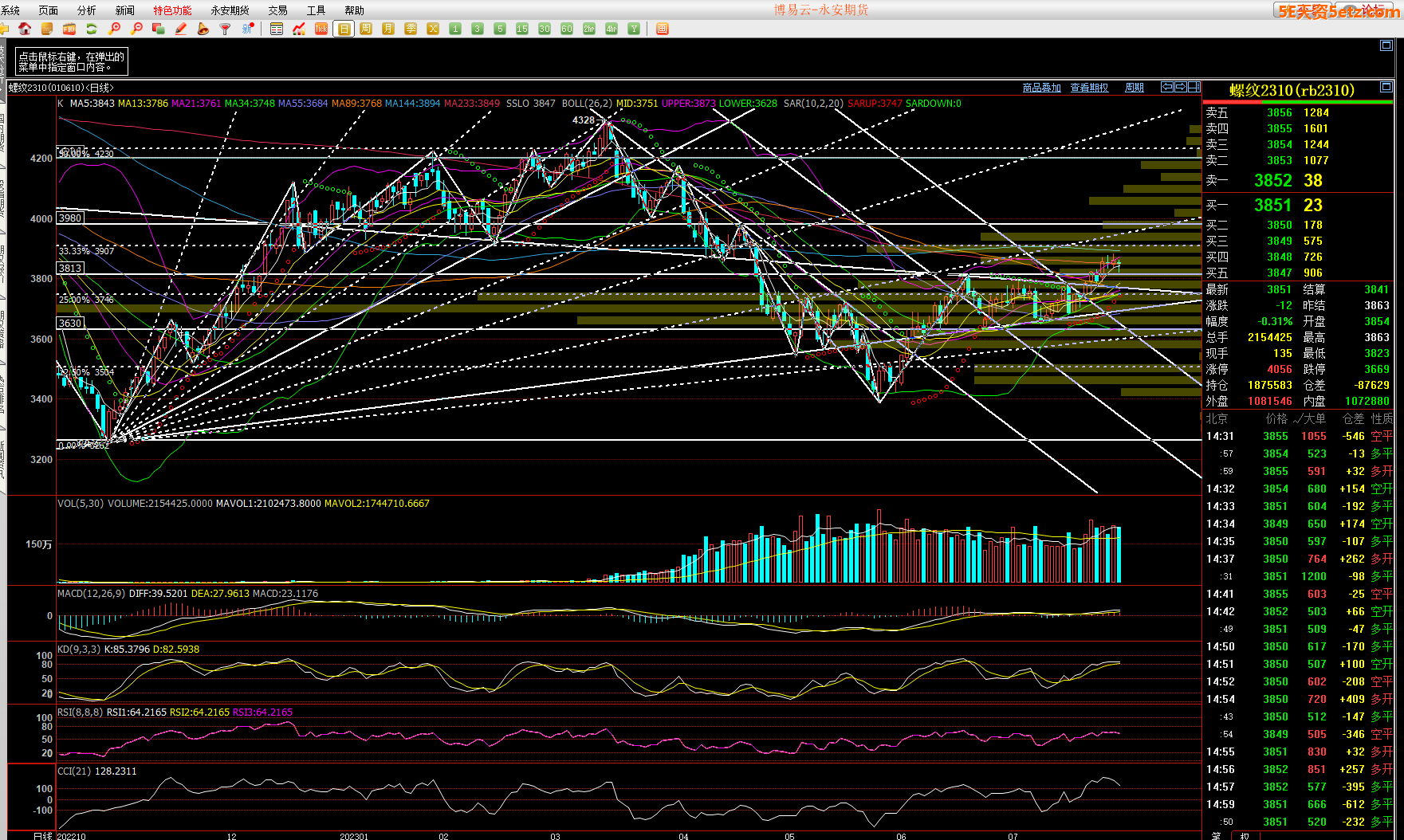Click the 3630 price label box

[70, 323]
